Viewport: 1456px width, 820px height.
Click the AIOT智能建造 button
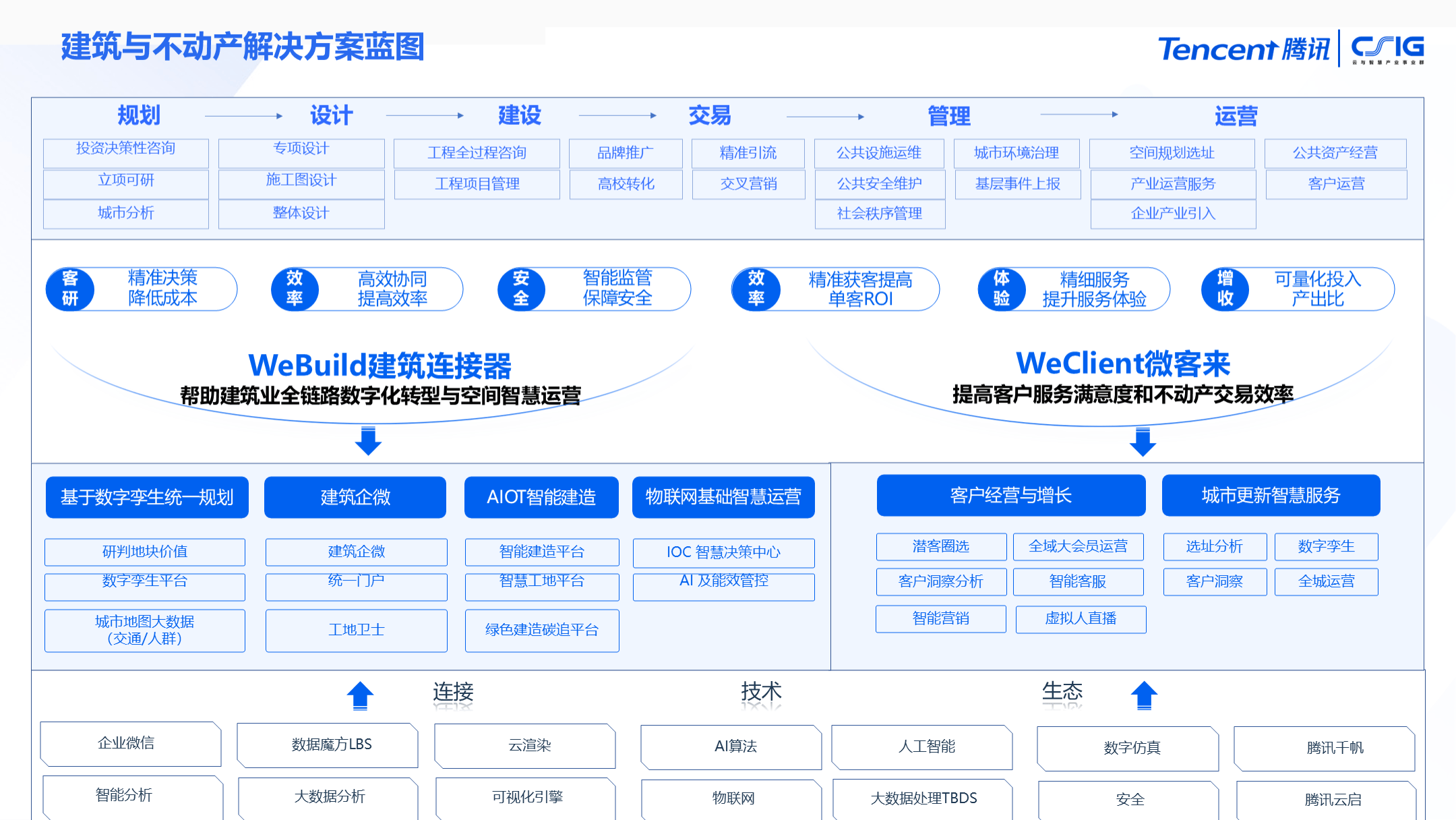[541, 498]
